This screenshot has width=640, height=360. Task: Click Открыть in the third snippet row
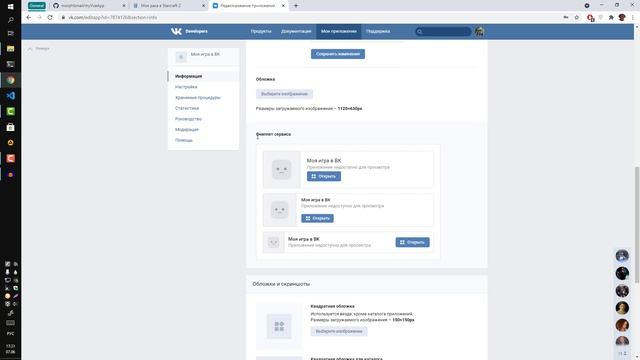412,242
